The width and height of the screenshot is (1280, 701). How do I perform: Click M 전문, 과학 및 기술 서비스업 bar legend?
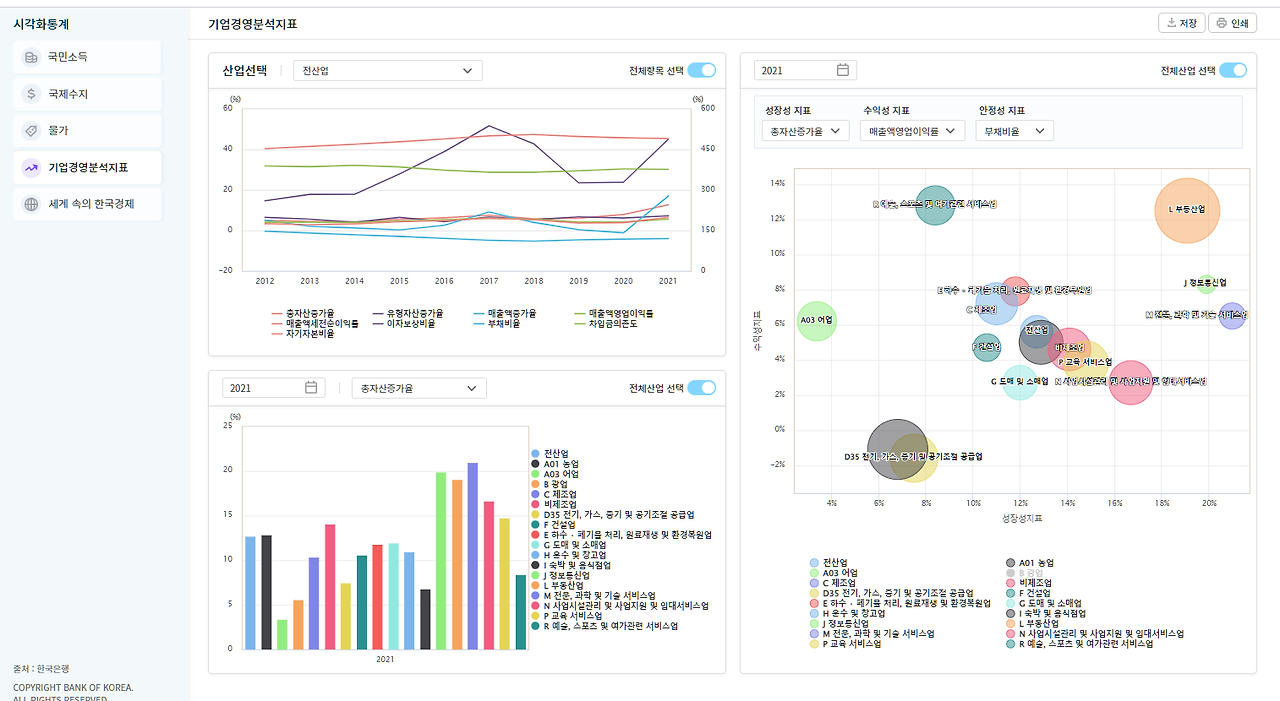click(593, 595)
